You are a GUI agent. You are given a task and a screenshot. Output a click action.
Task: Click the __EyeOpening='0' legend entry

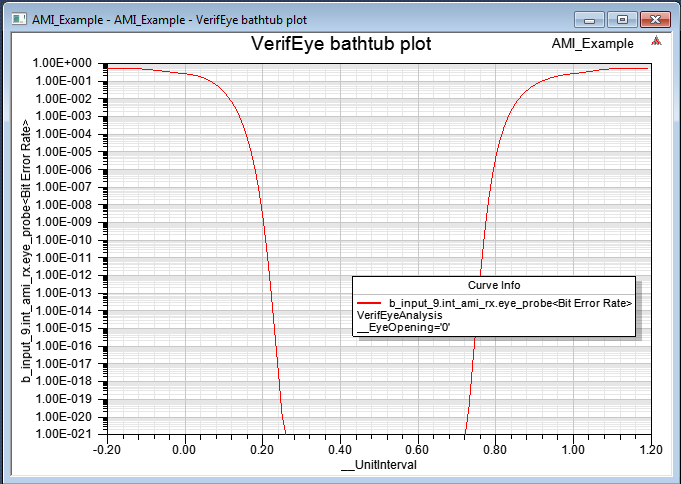click(403, 327)
